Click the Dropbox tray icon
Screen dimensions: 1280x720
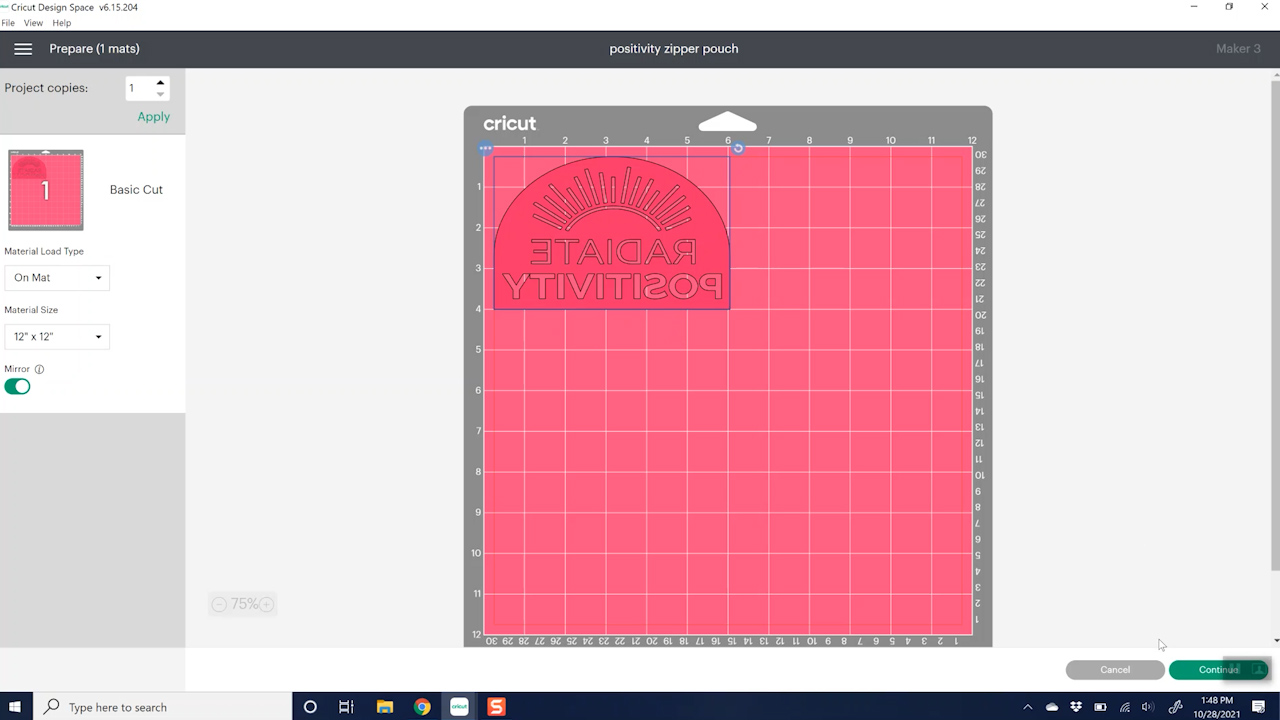(x=1076, y=707)
